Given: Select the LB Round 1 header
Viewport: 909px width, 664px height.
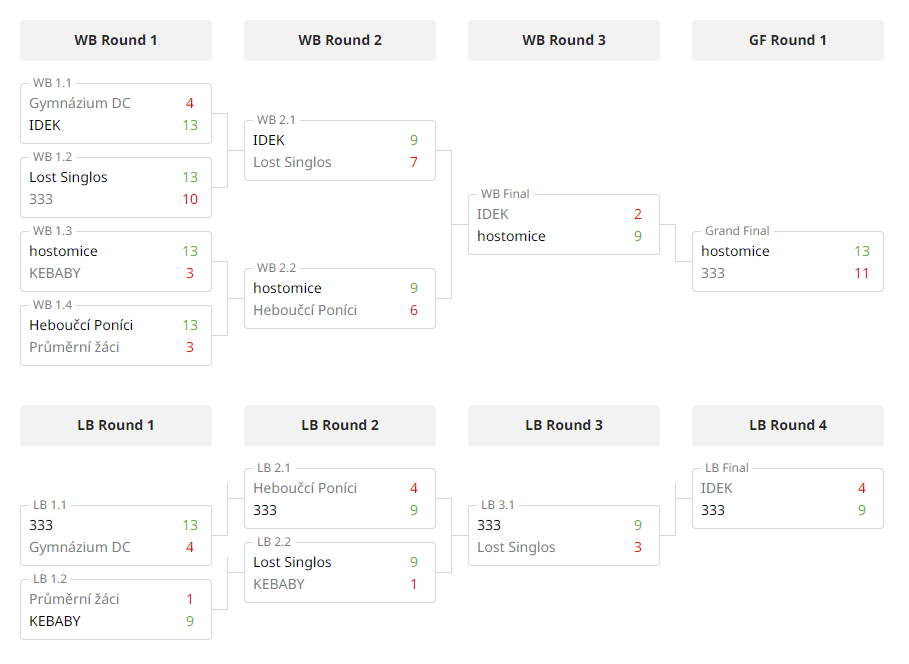Looking at the screenshot, I should (115, 425).
